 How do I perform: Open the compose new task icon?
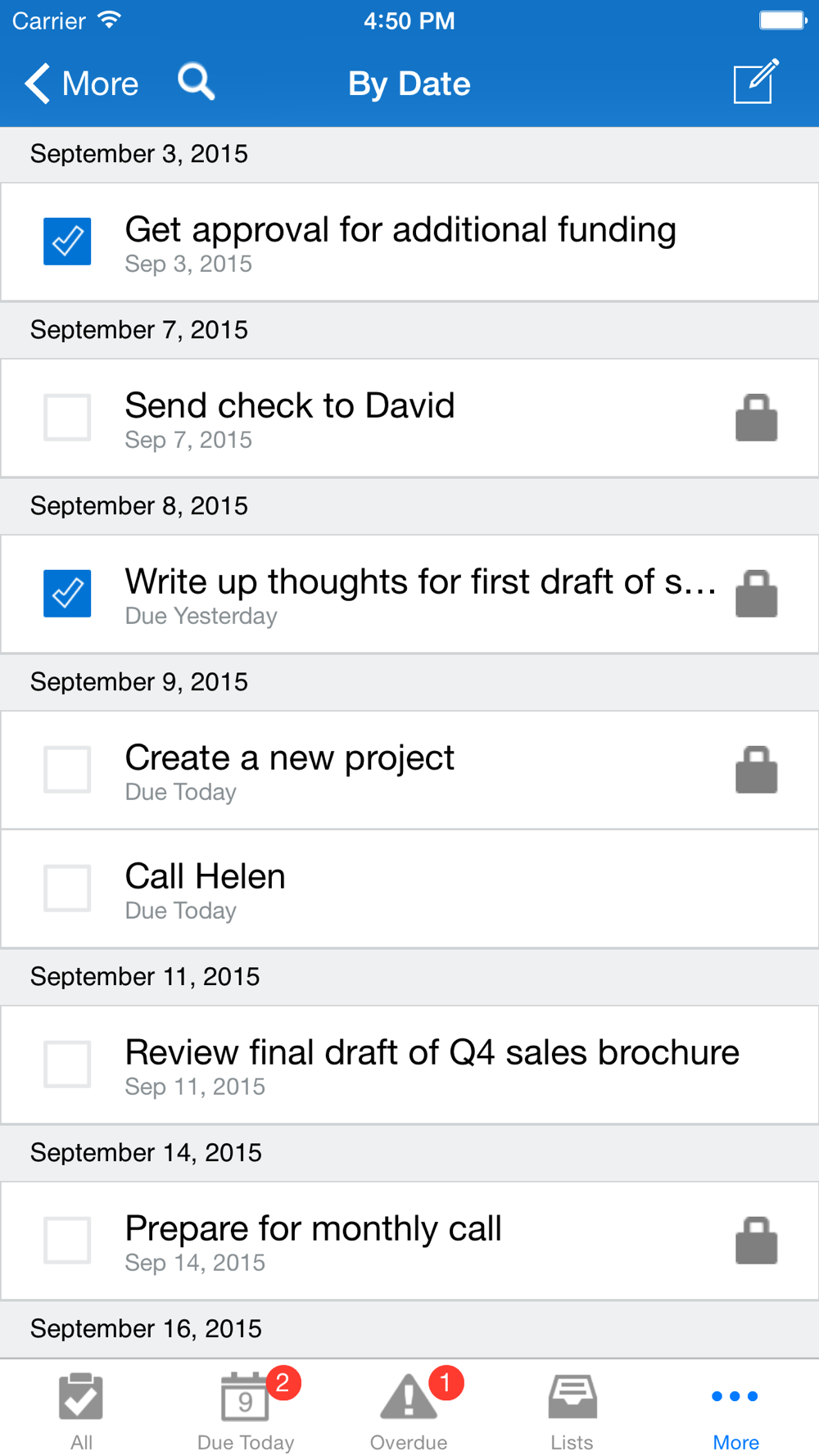755,81
